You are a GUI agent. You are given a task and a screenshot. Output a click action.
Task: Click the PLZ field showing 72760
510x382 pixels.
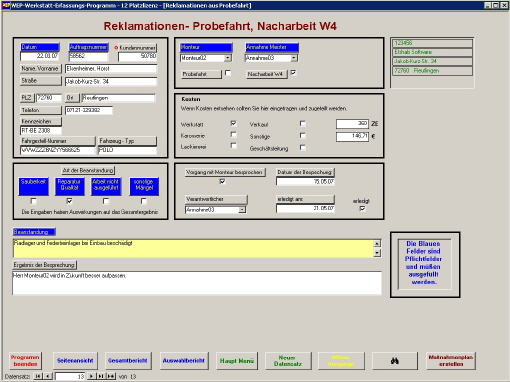[49, 98]
